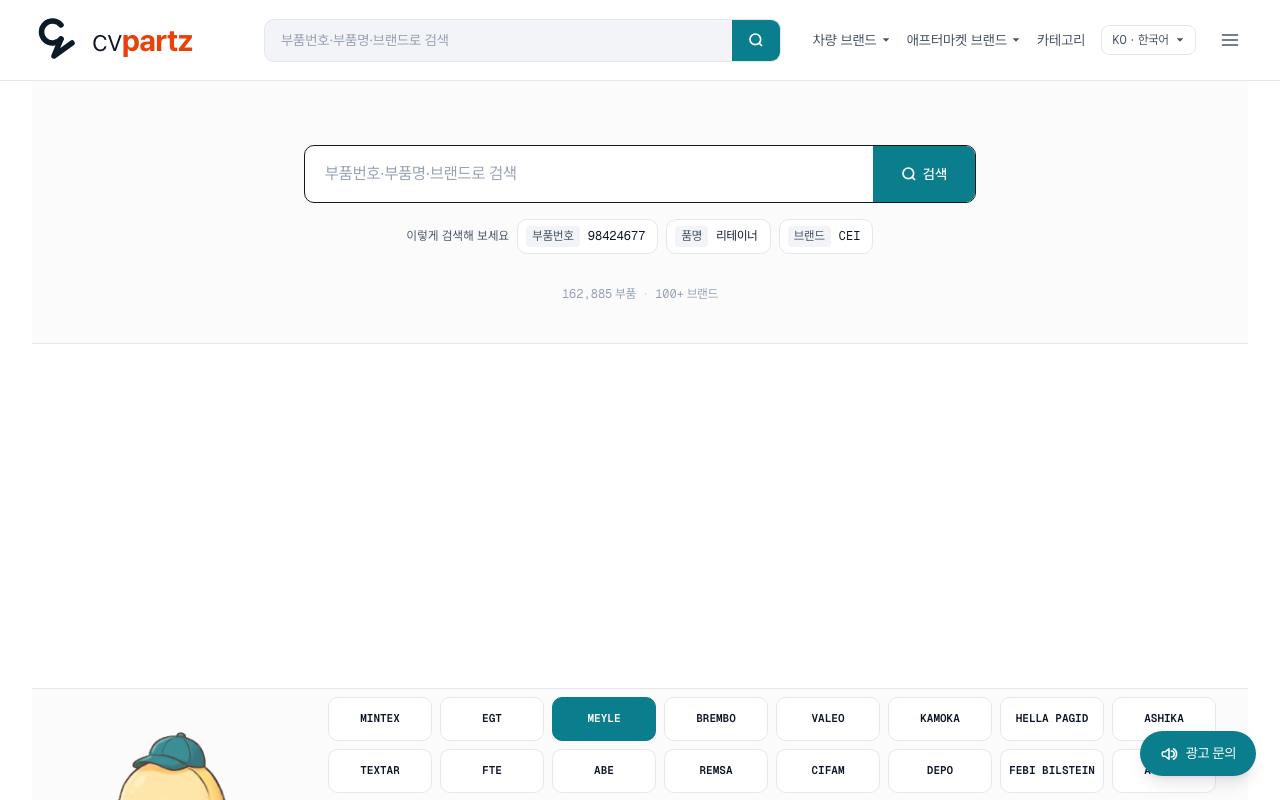Select the MINTEX brand chip
This screenshot has width=1280, height=800.
point(380,719)
